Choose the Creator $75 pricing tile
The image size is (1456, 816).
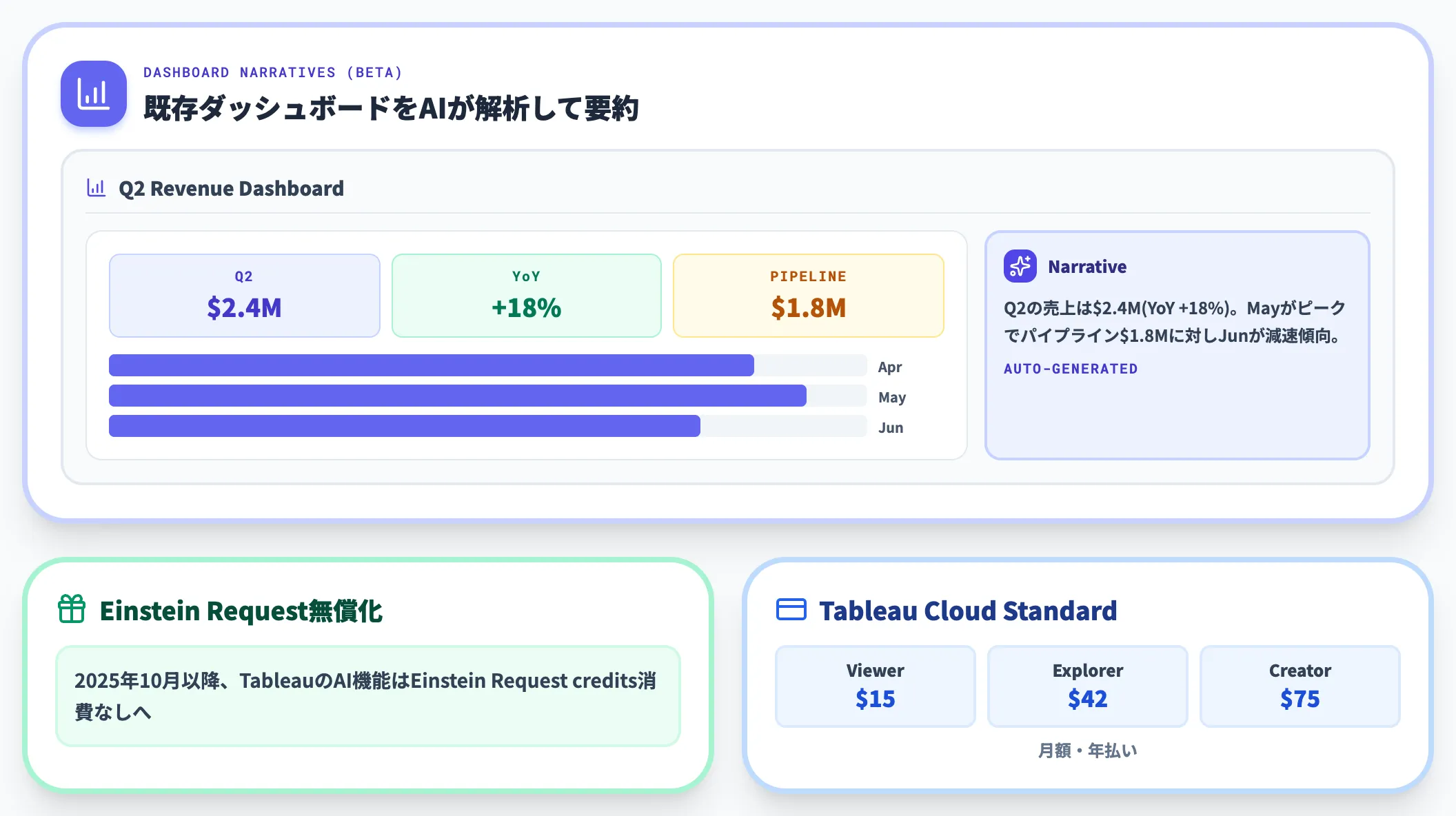click(x=1300, y=686)
